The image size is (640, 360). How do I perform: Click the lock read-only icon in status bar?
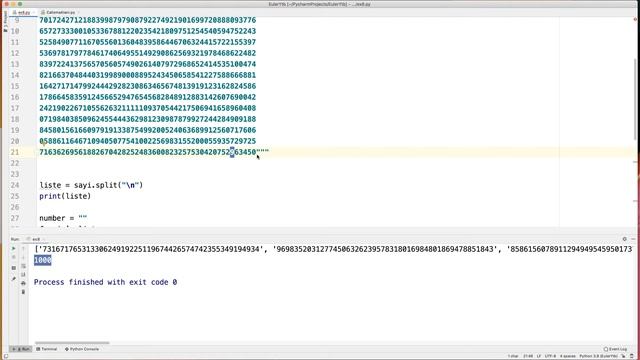[x=623, y=356]
